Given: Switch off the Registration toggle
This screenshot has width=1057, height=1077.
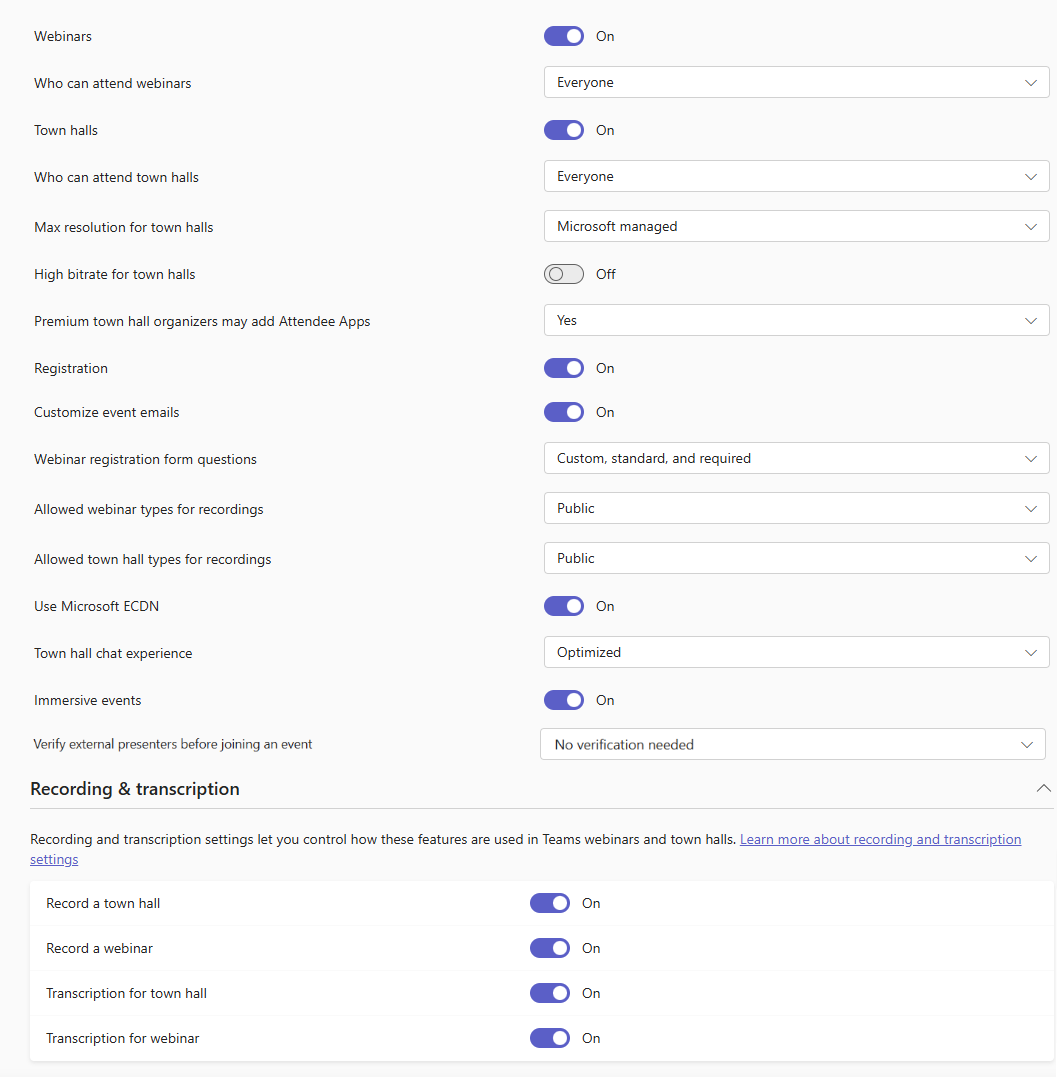Looking at the screenshot, I should (x=564, y=368).
